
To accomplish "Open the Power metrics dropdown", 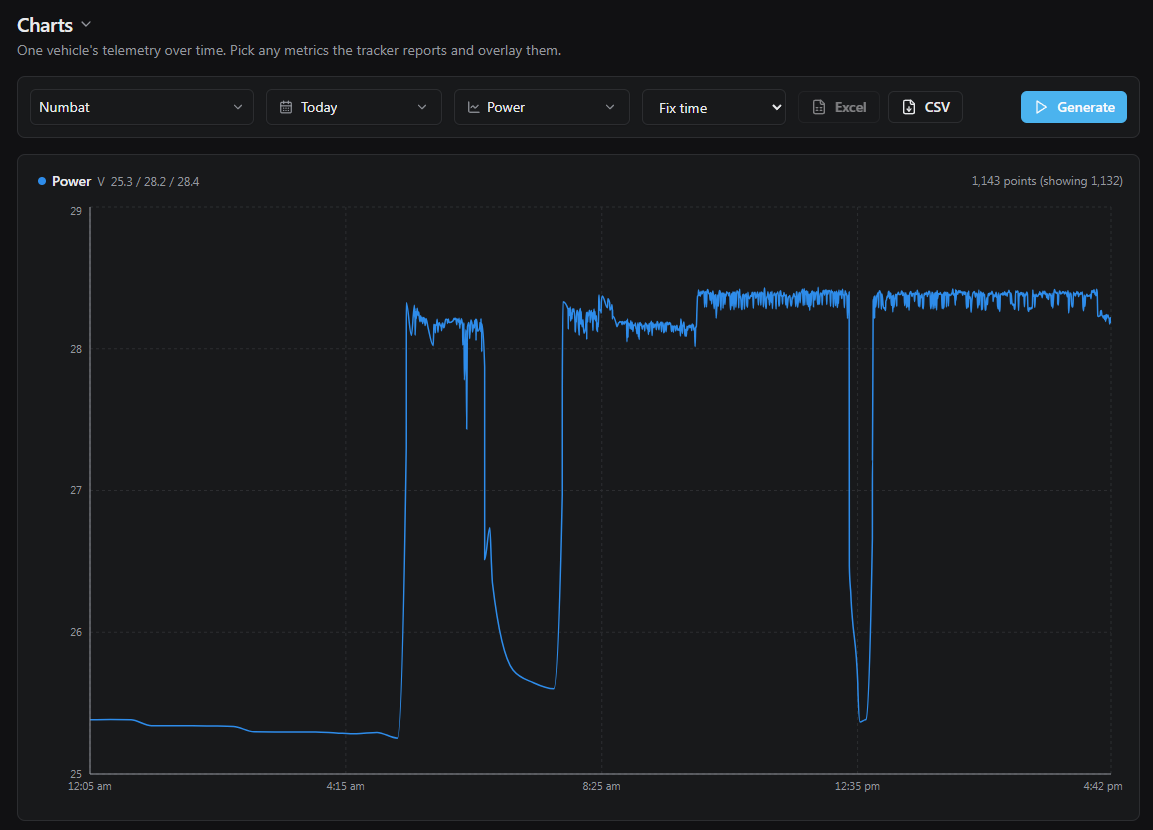I will (542, 107).
